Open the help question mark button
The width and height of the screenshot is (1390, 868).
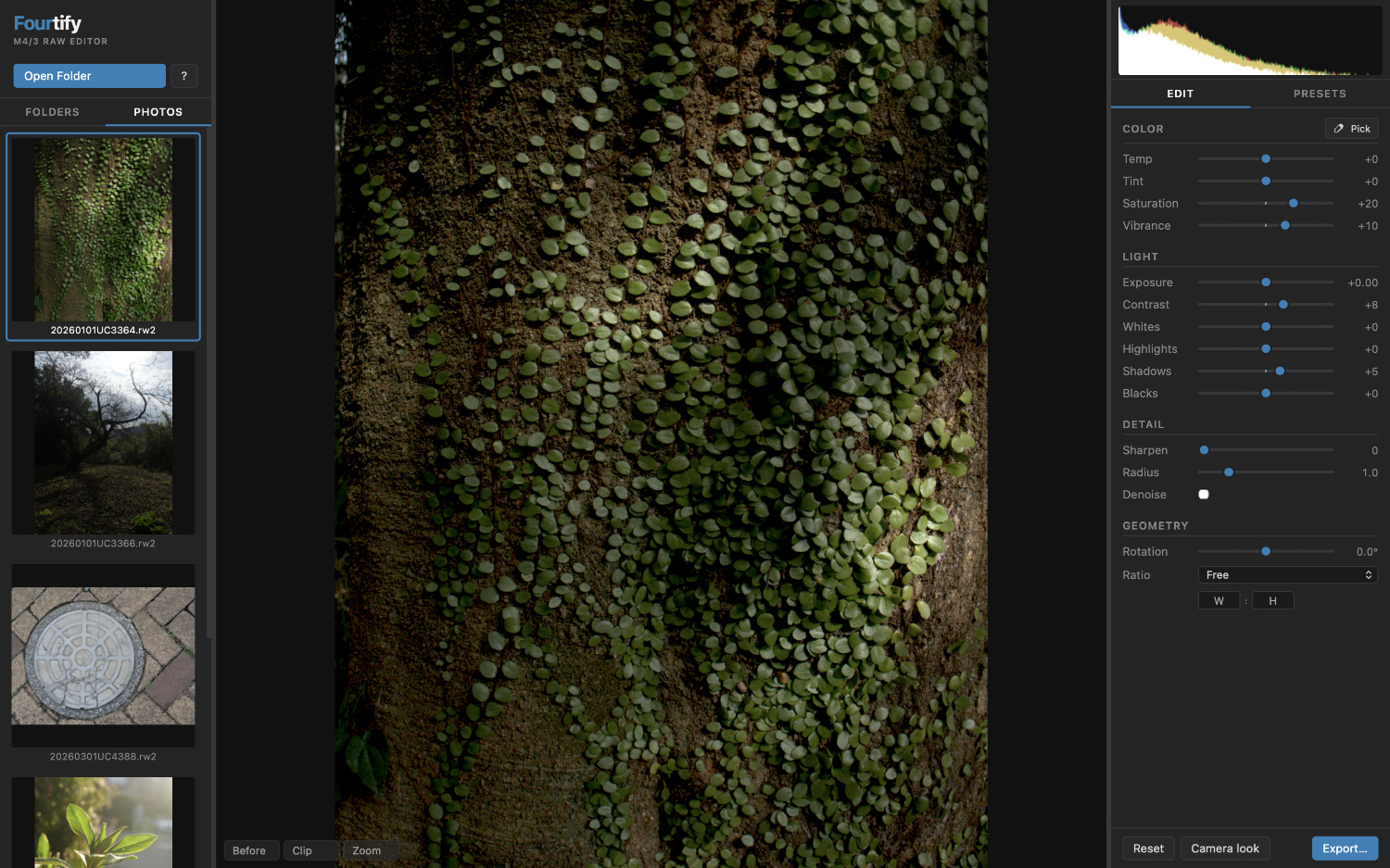pyautogui.click(x=183, y=76)
